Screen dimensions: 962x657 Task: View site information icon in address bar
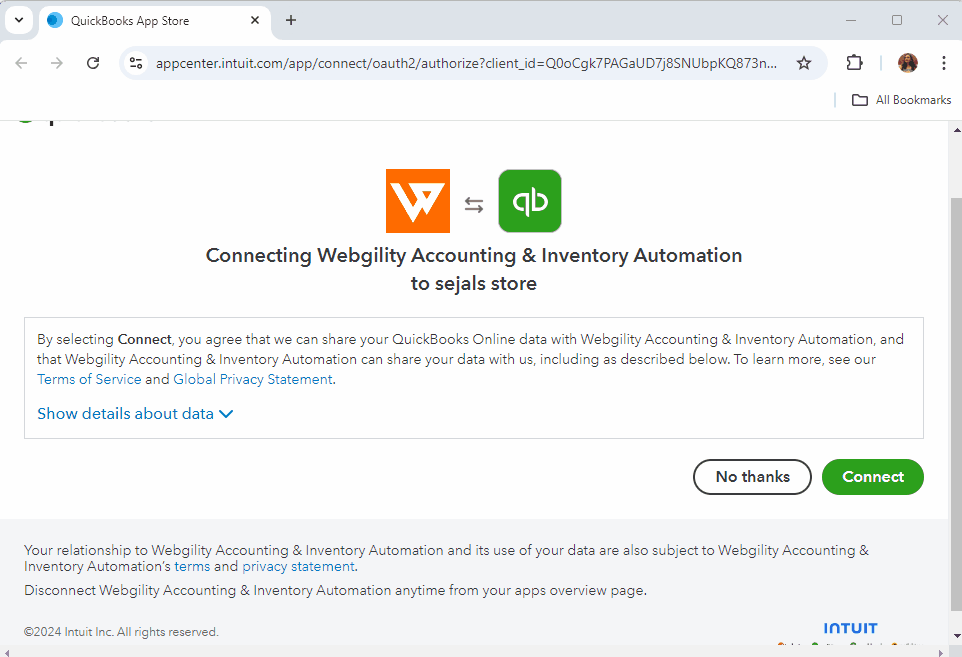(137, 63)
